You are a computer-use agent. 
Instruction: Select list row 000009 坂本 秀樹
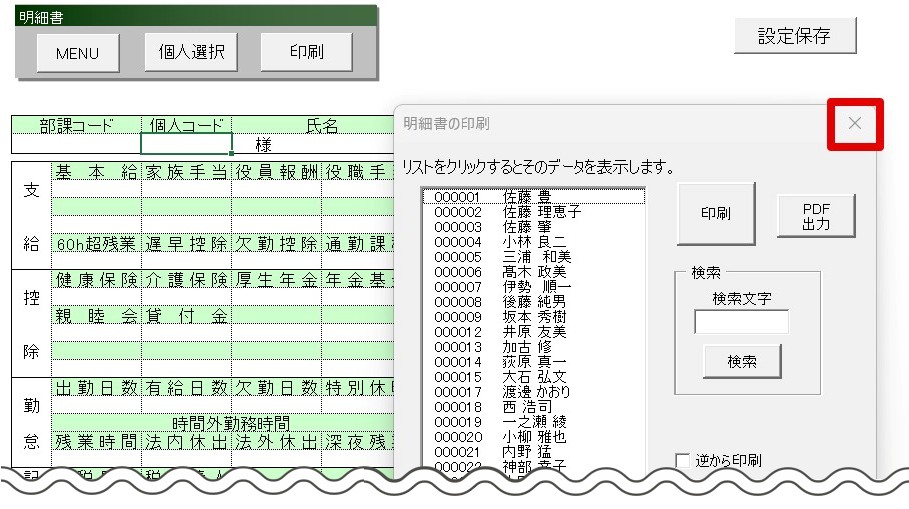coord(533,318)
